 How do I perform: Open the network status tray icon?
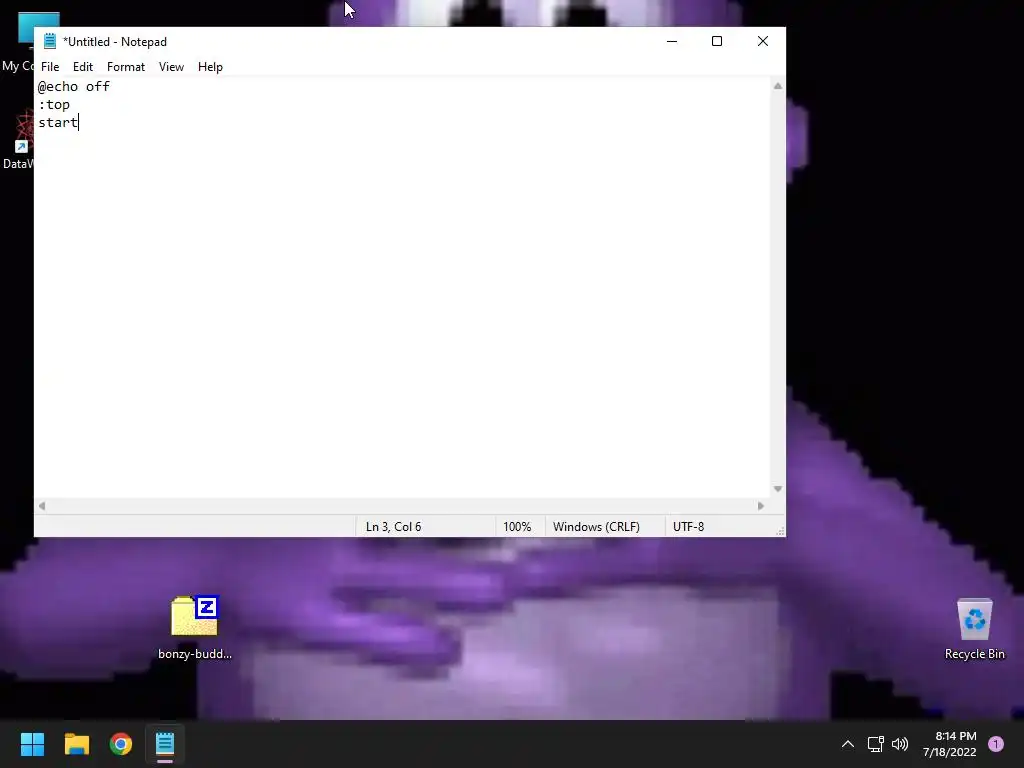876,744
